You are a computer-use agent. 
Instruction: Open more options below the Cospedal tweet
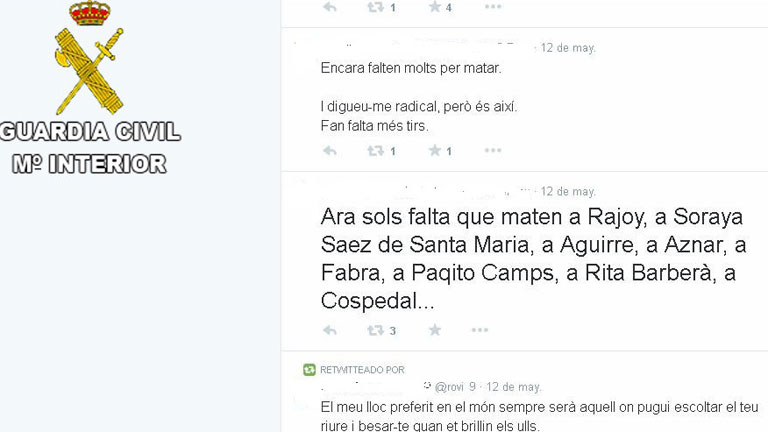tap(480, 330)
